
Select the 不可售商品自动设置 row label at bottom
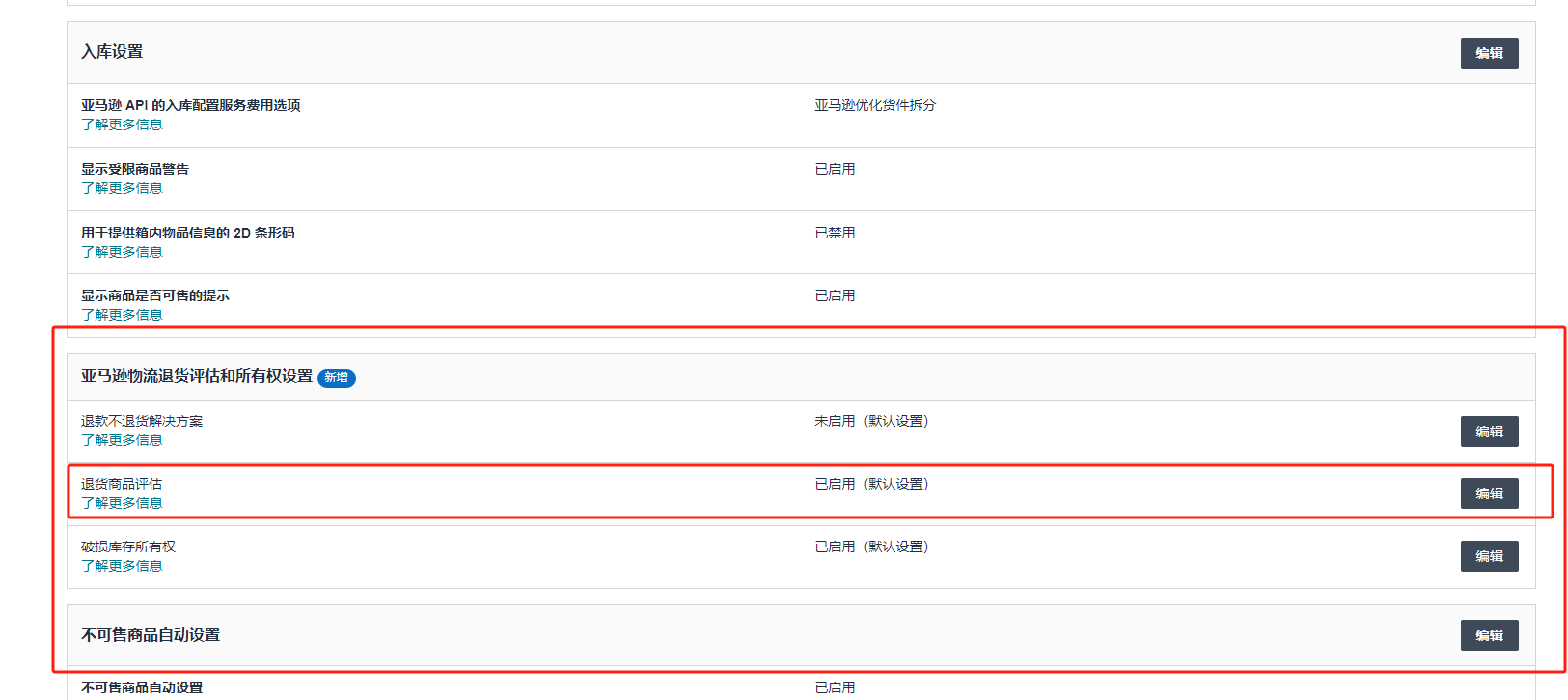click(x=142, y=687)
